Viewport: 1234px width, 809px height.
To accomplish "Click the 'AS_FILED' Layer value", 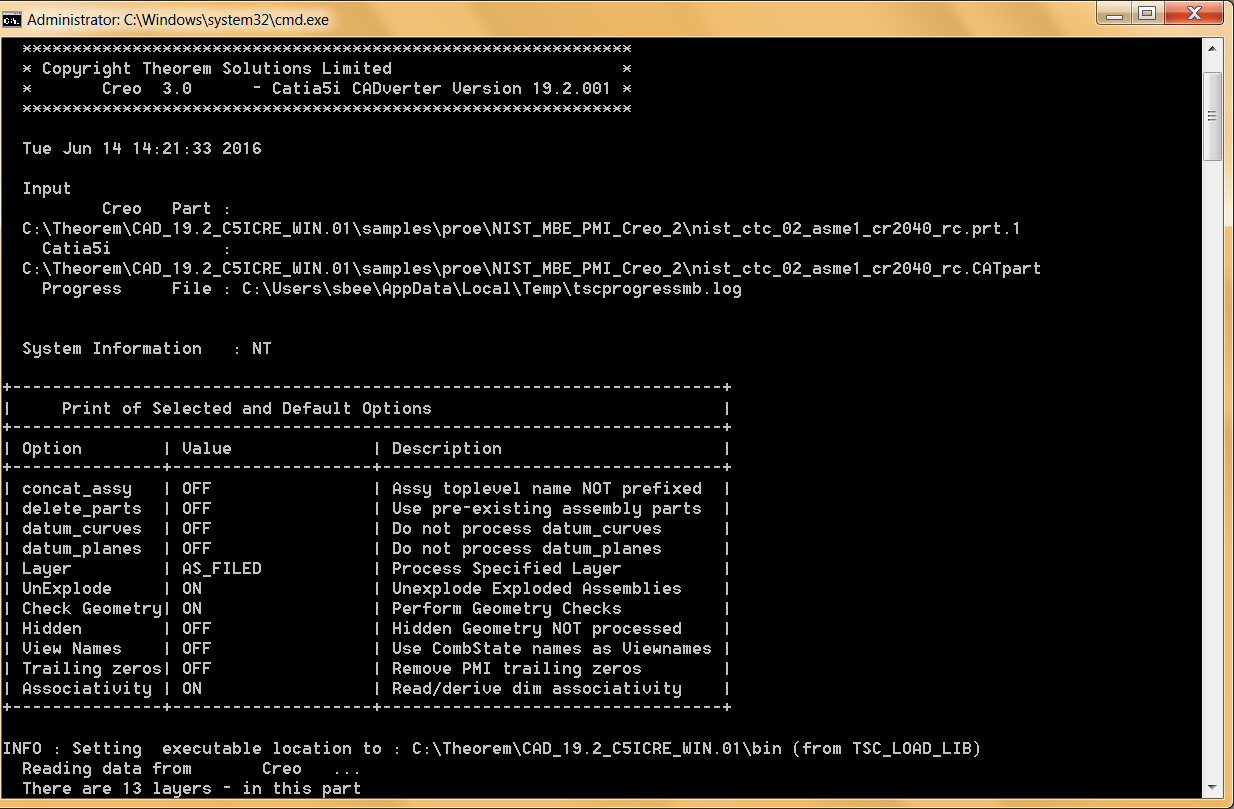I will point(222,568).
